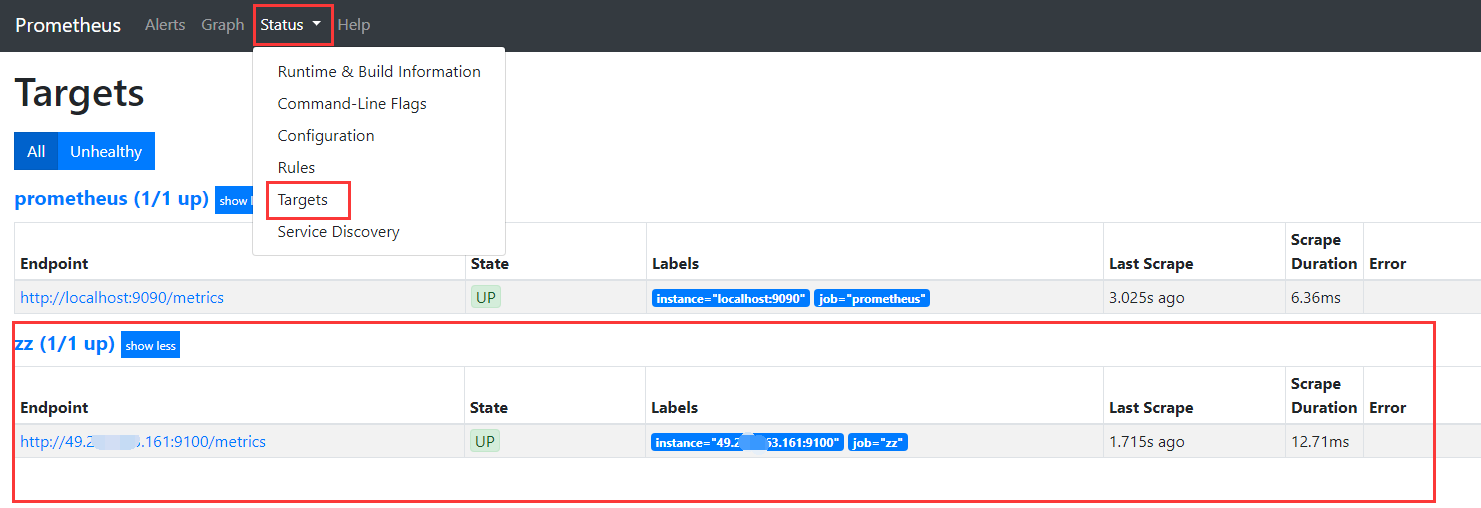
Task: Select Runtime & Build Information
Action: (379, 72)
